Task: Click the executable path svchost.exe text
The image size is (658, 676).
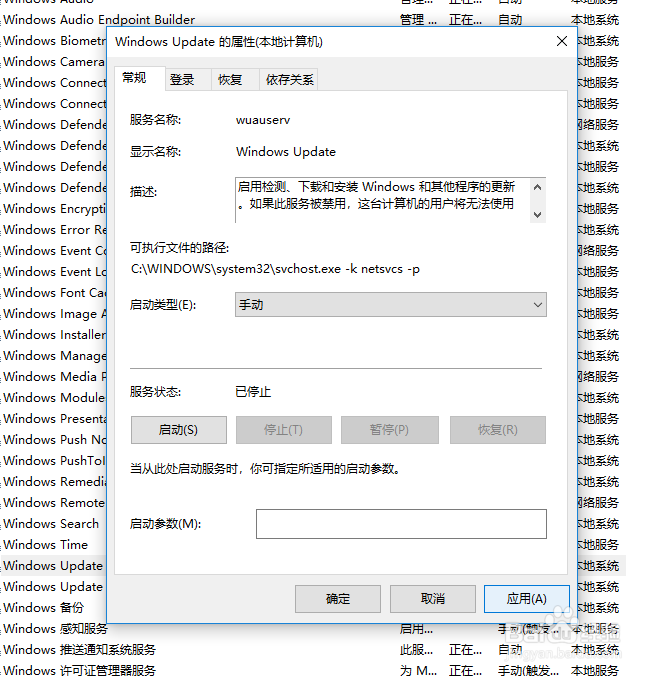Action: pyautogui.click(x=275, y=269)
